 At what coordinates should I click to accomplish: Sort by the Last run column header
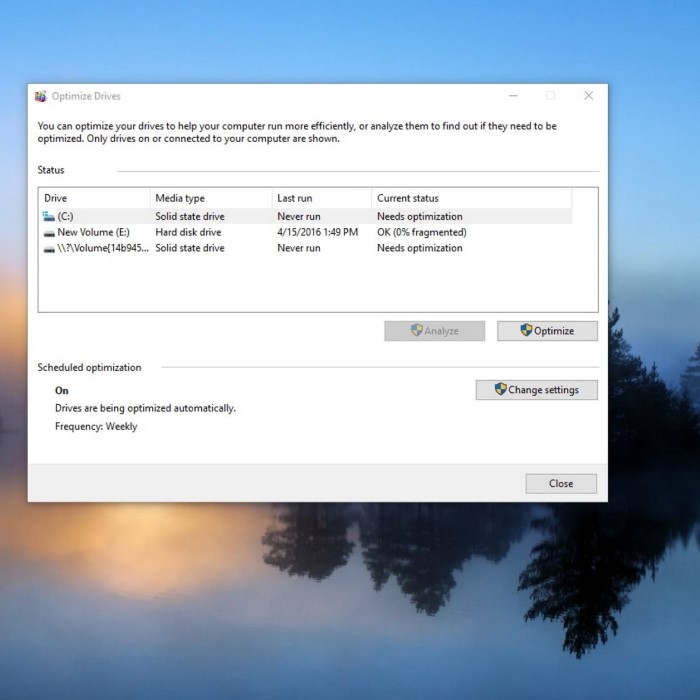[x=322, y=198]
